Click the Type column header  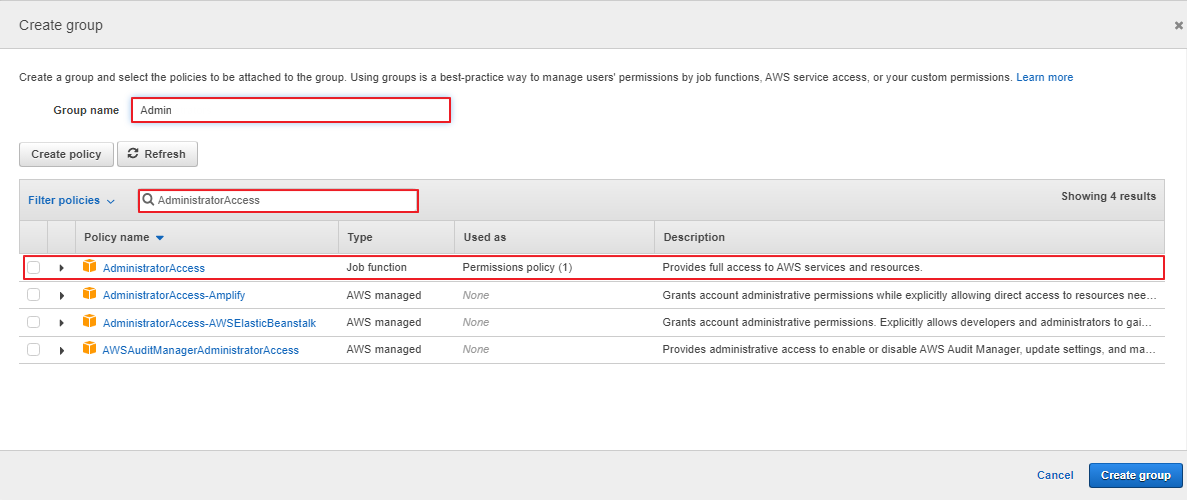pyautogui.click(x=360, y=237)
